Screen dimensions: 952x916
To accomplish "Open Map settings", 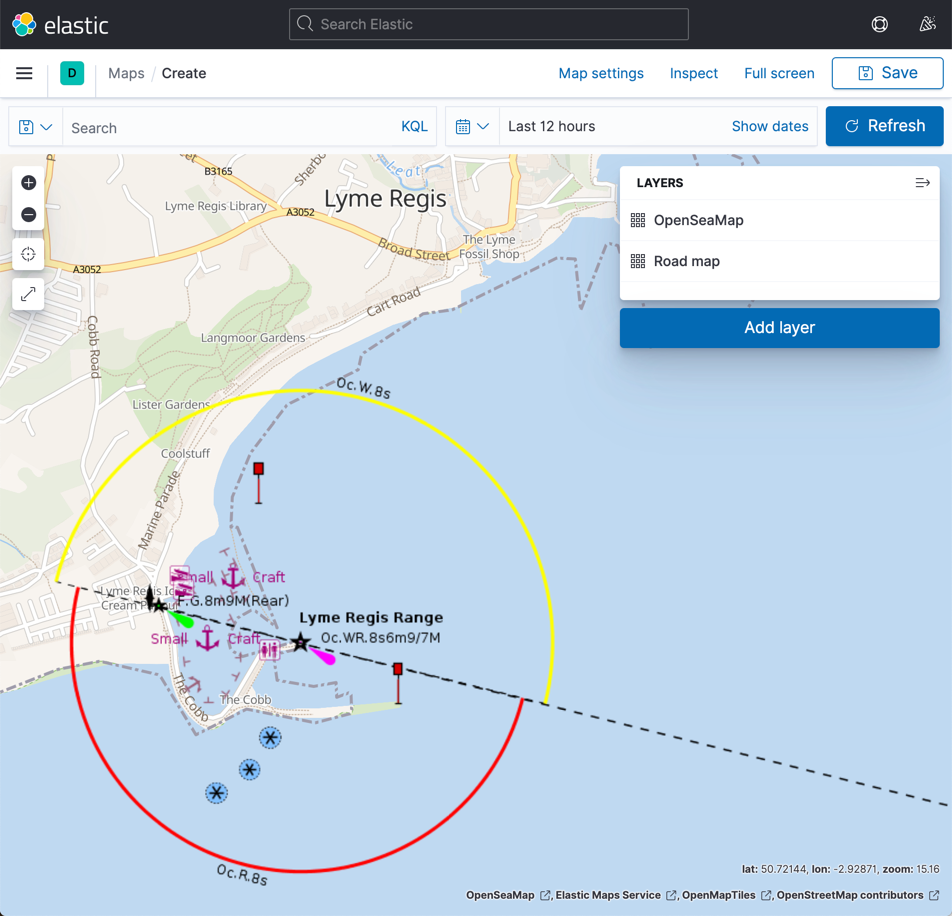I will pos(601,73).
